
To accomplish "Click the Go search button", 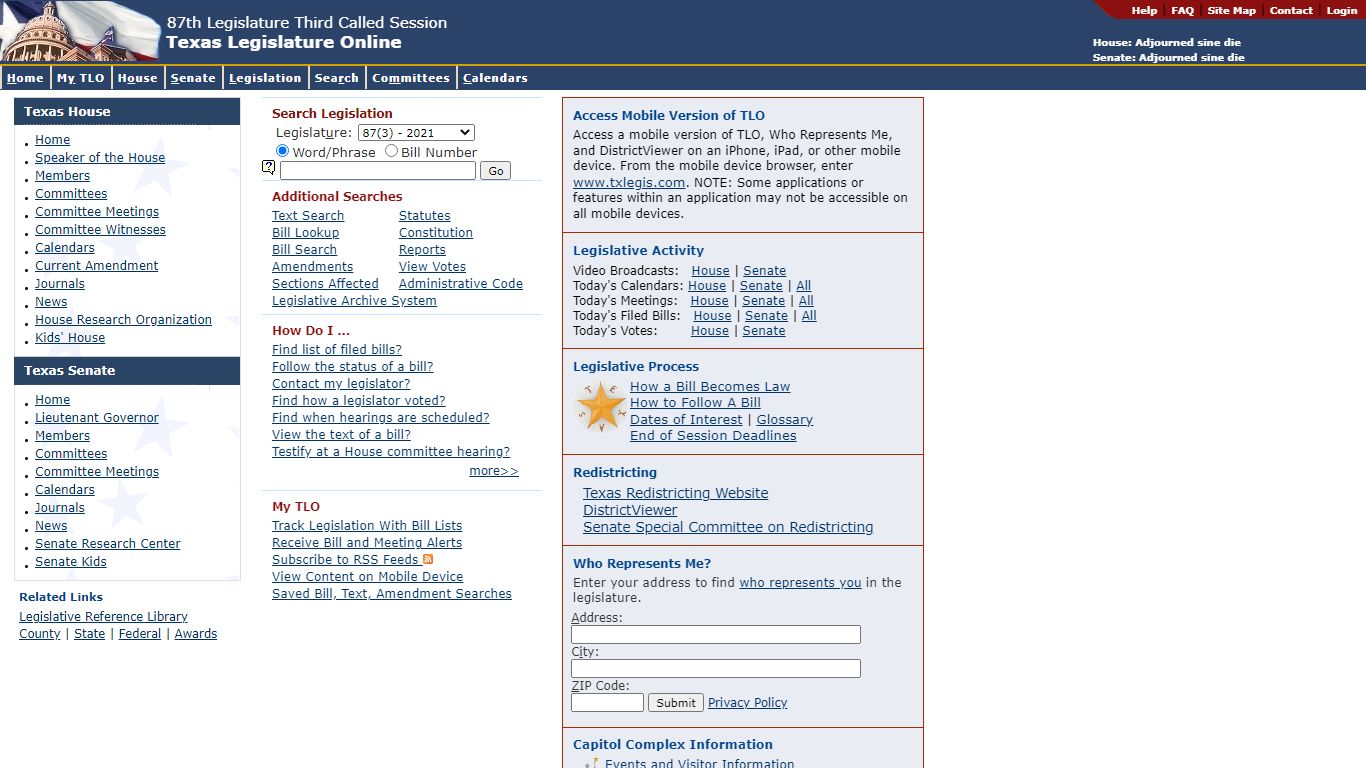I will click(x=495, y=171).
